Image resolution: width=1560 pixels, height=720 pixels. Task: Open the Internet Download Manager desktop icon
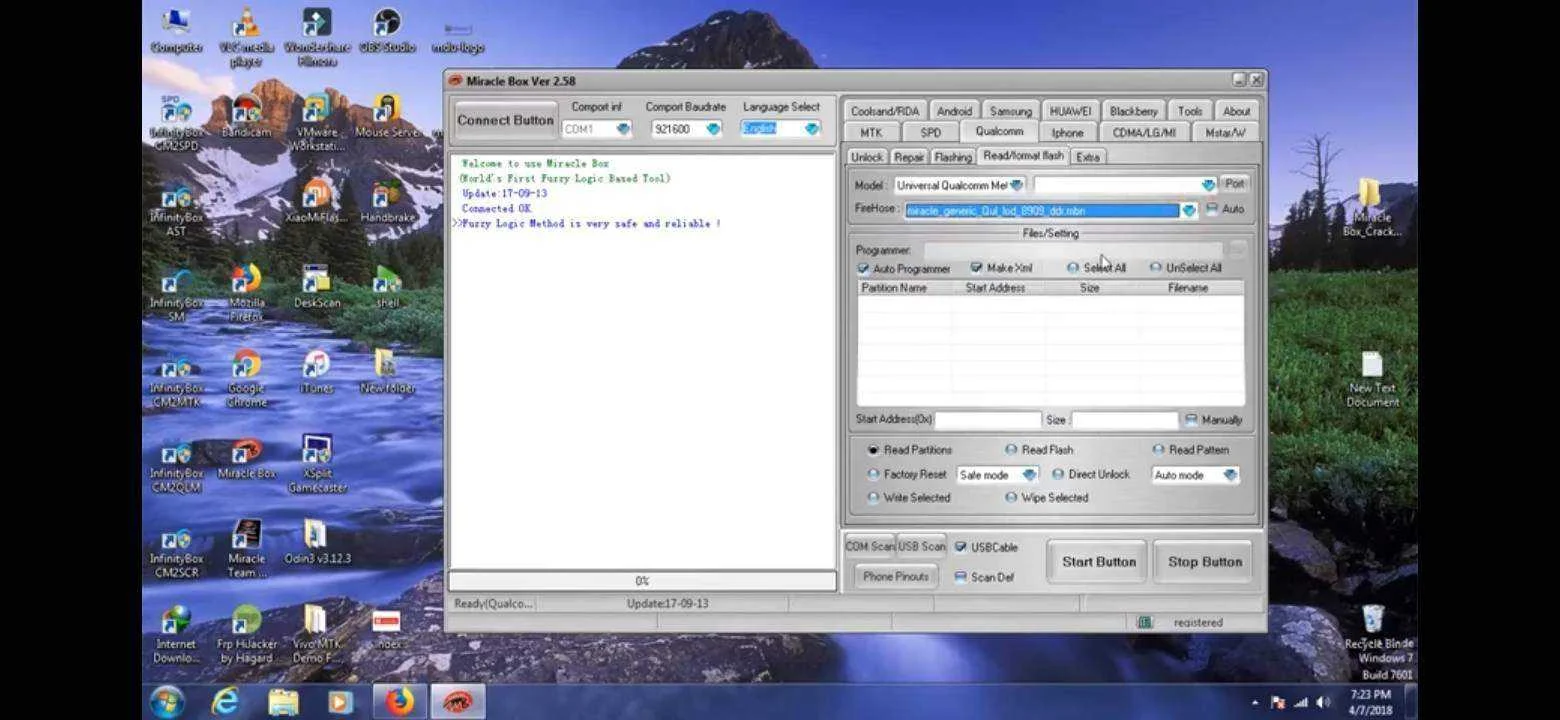pos(176,635)
